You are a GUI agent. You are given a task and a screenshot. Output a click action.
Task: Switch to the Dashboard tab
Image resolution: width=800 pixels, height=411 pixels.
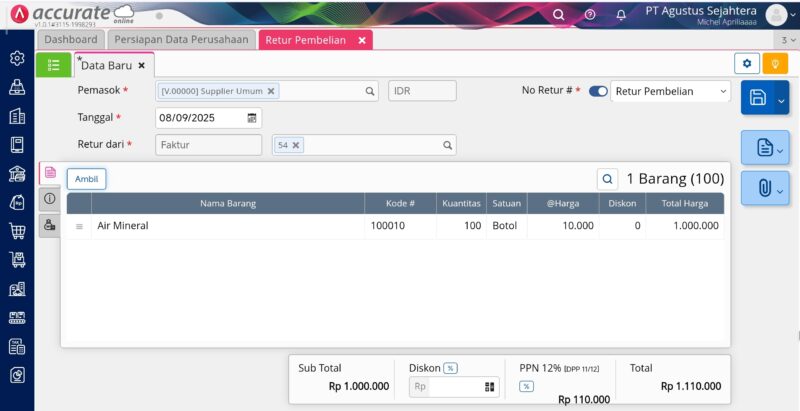pos(71,39)
